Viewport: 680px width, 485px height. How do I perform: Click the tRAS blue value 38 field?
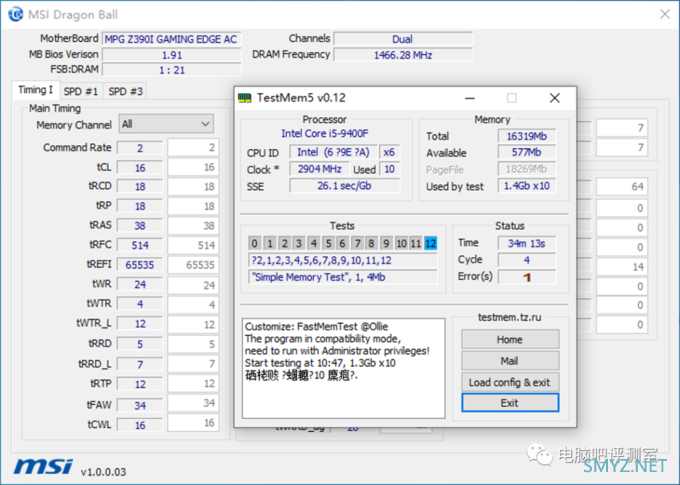pos(140,226)
